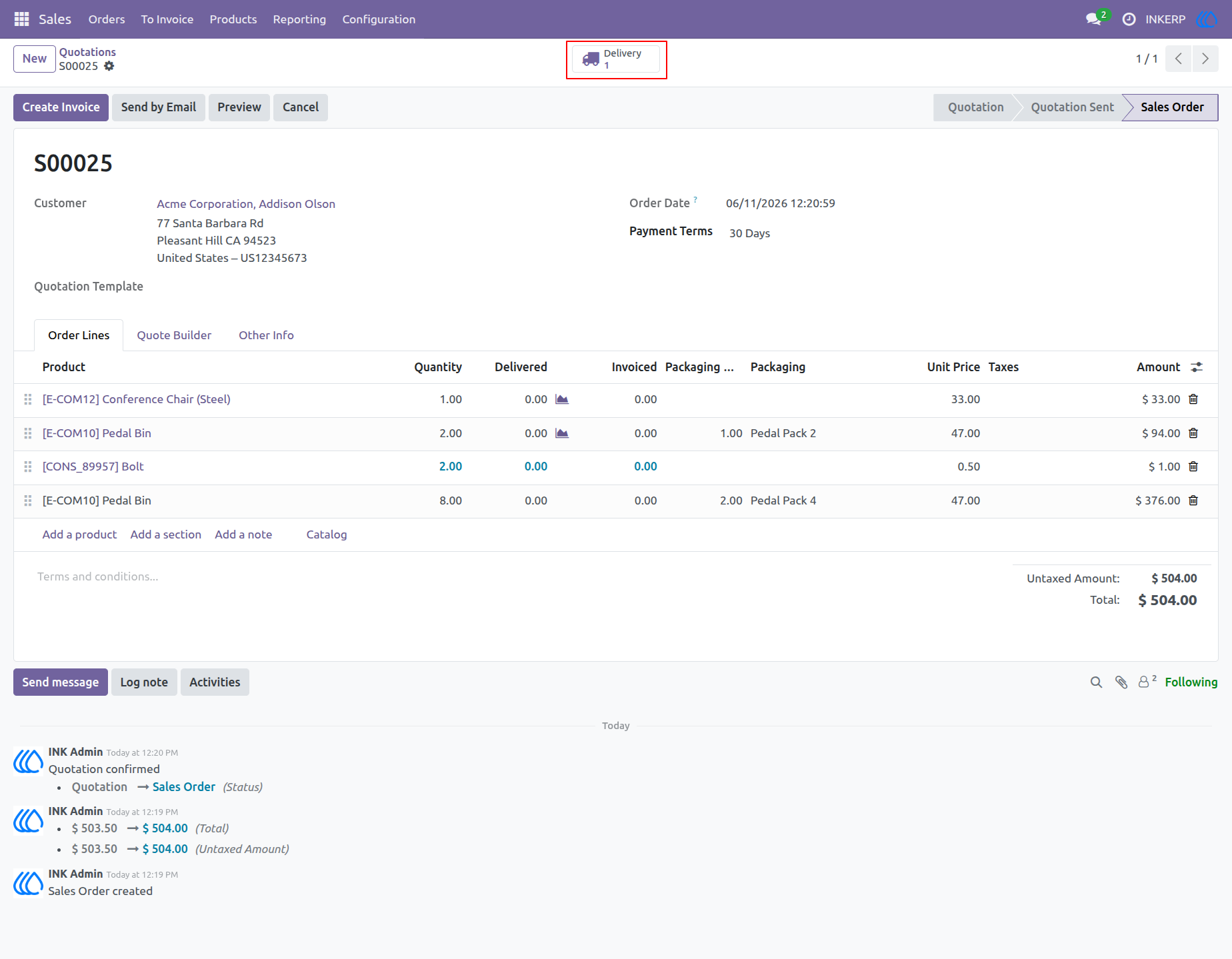
Task: Go back to Quotations breadcrumb
Action: (x=87, y=52)
